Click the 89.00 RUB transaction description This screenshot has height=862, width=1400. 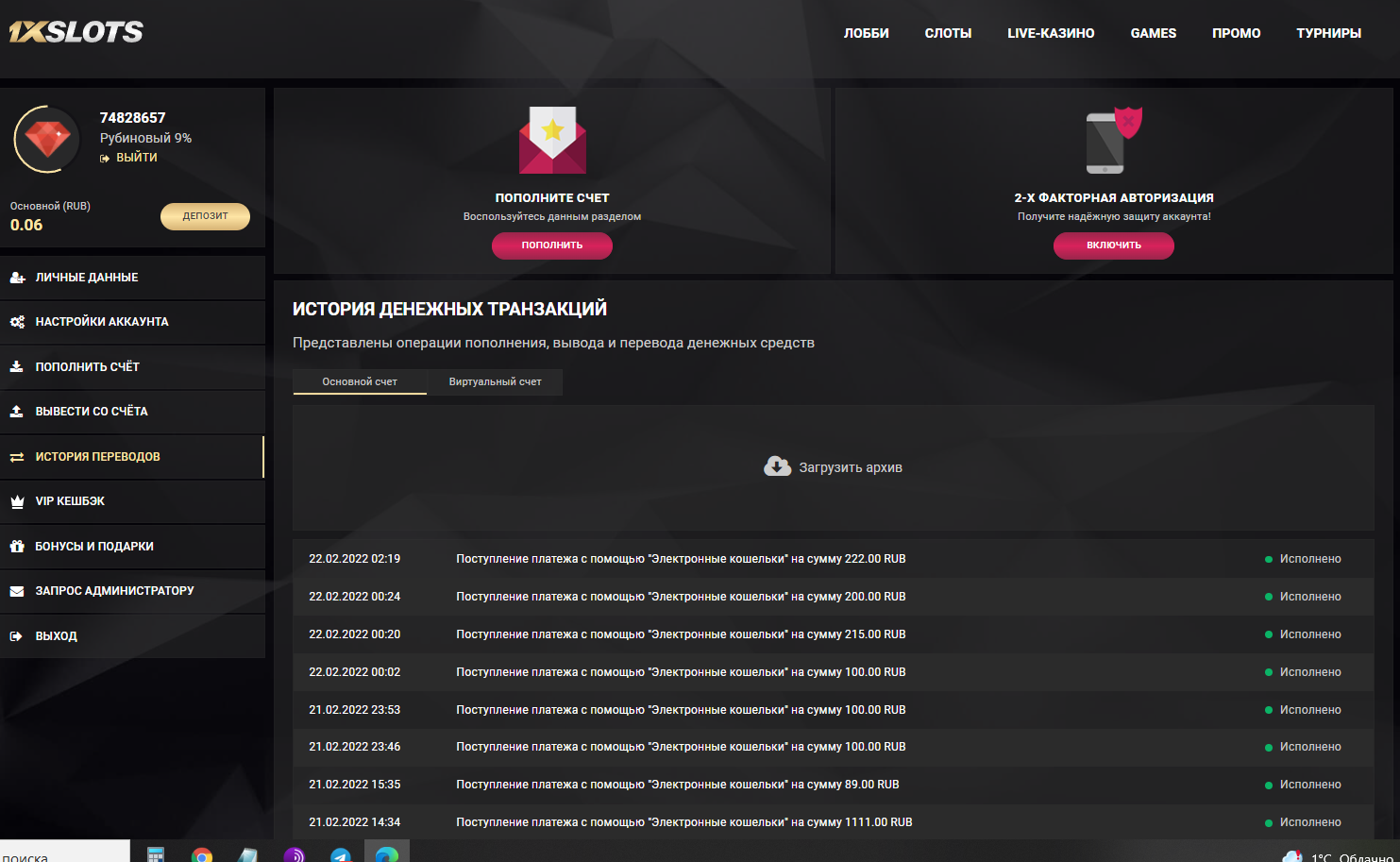[x=678, y=785]
